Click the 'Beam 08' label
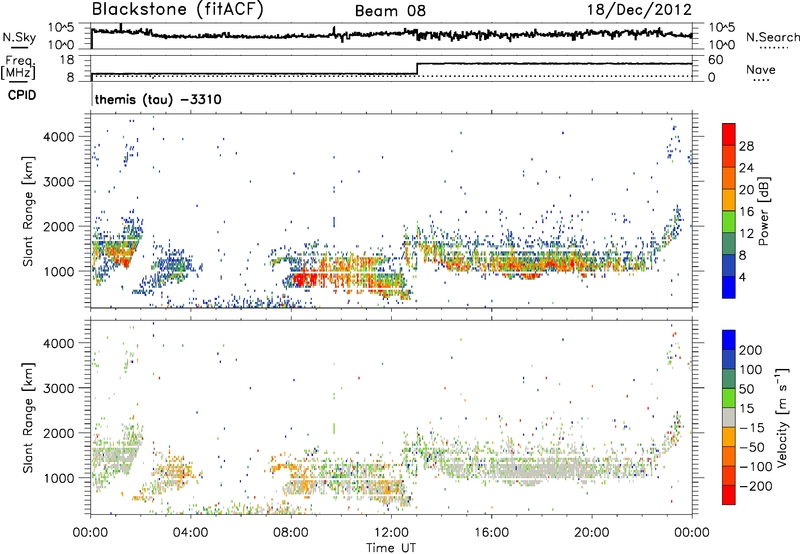The image size is (800, 554). pyautogui.click(x=390, y=11)
